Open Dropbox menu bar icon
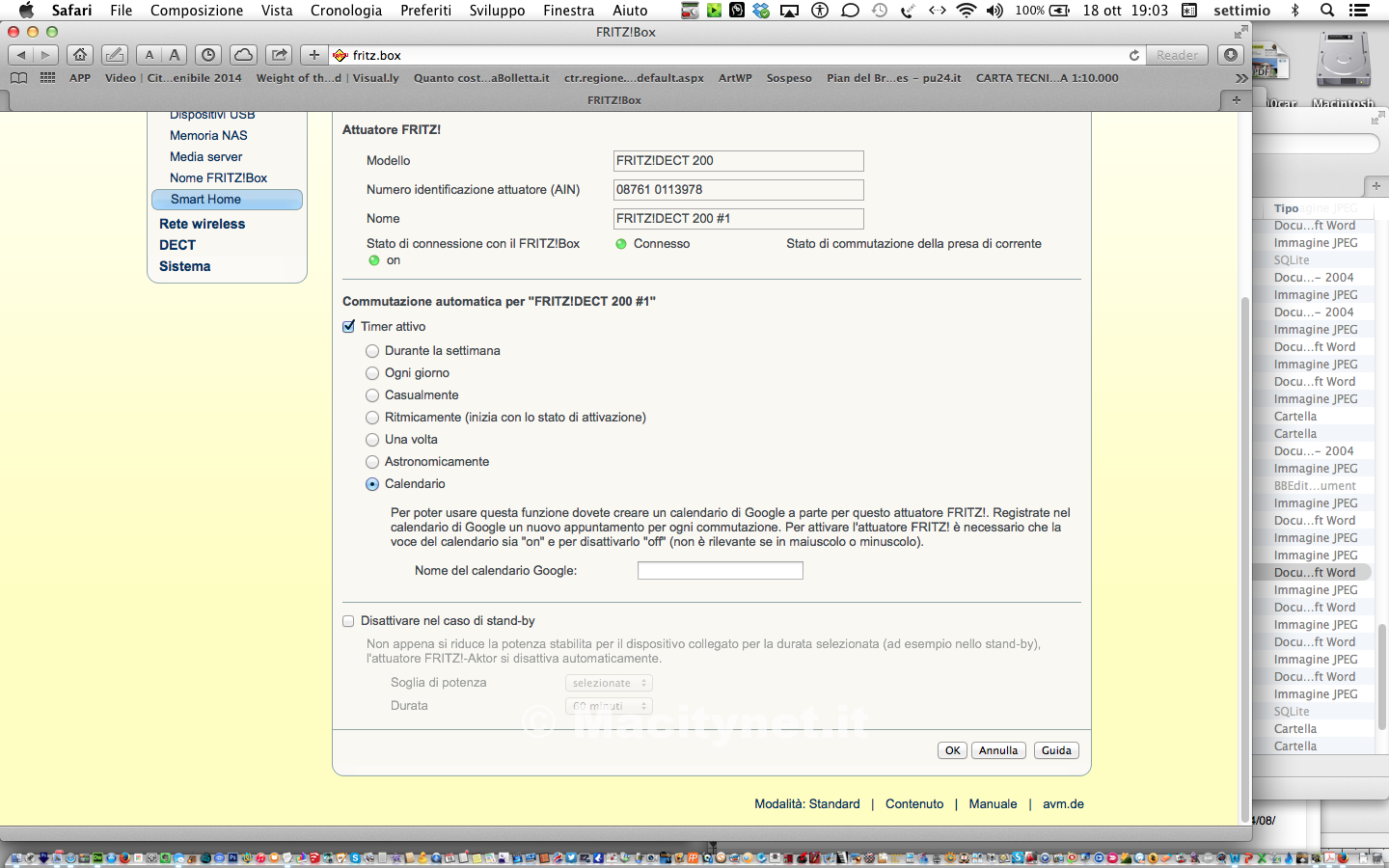The height and width of the screenshot is (868, 1389). pyautogui.click(x=762, y=11)
